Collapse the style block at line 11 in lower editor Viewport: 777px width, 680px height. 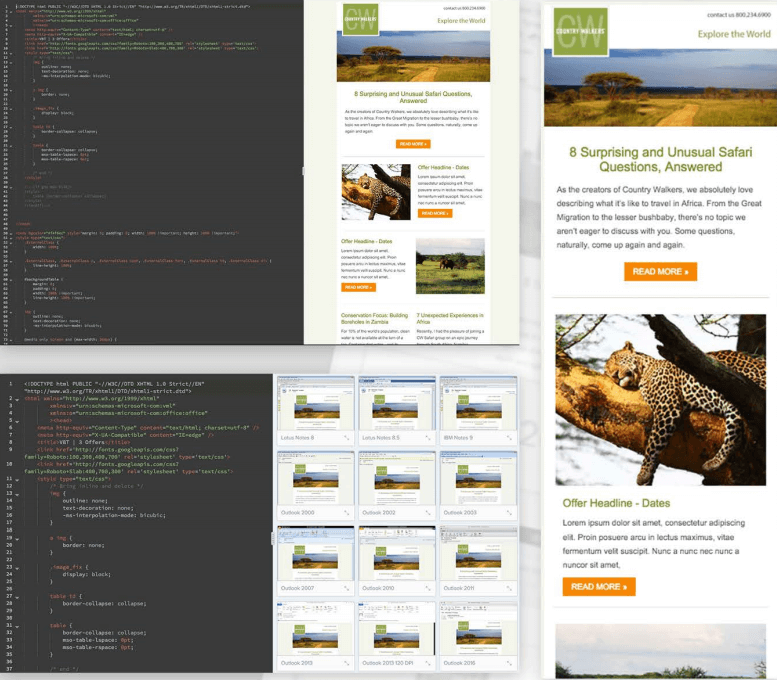(x=19, y=479)
